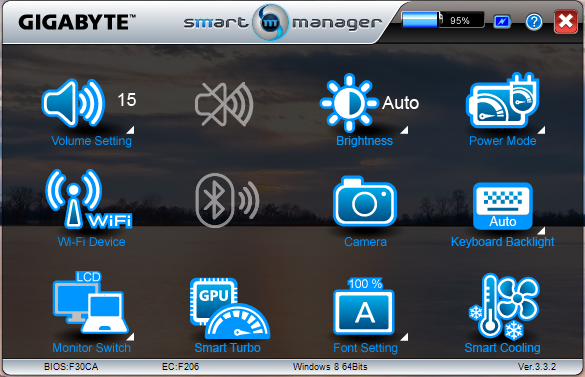Expand the Volume Setting corner arrow
The height and width of the screenshot is (377, 585).
(x=130, y=130)
